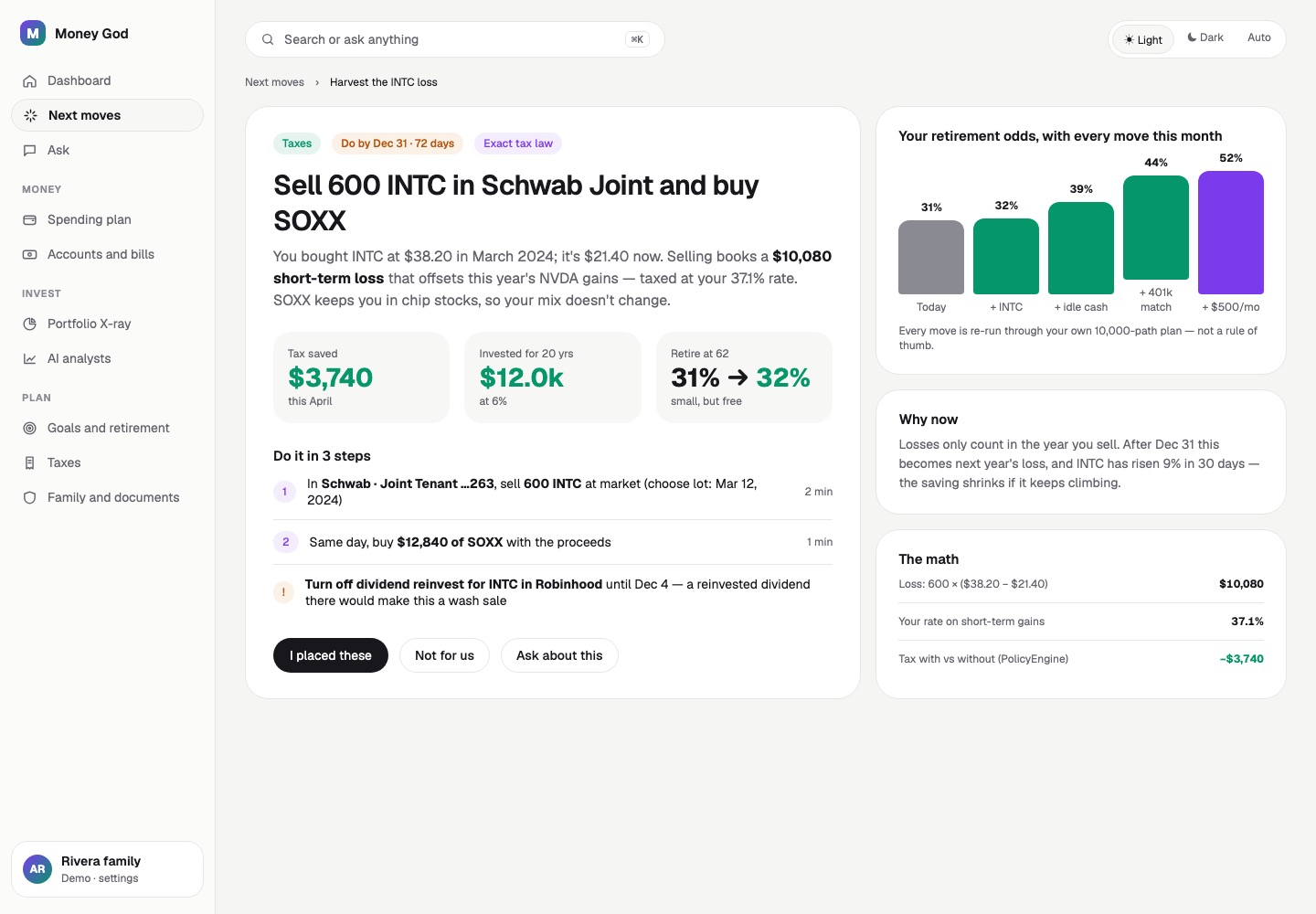Switch theme to Light mode
The image size is (1316, 914).
(1143, 39)
